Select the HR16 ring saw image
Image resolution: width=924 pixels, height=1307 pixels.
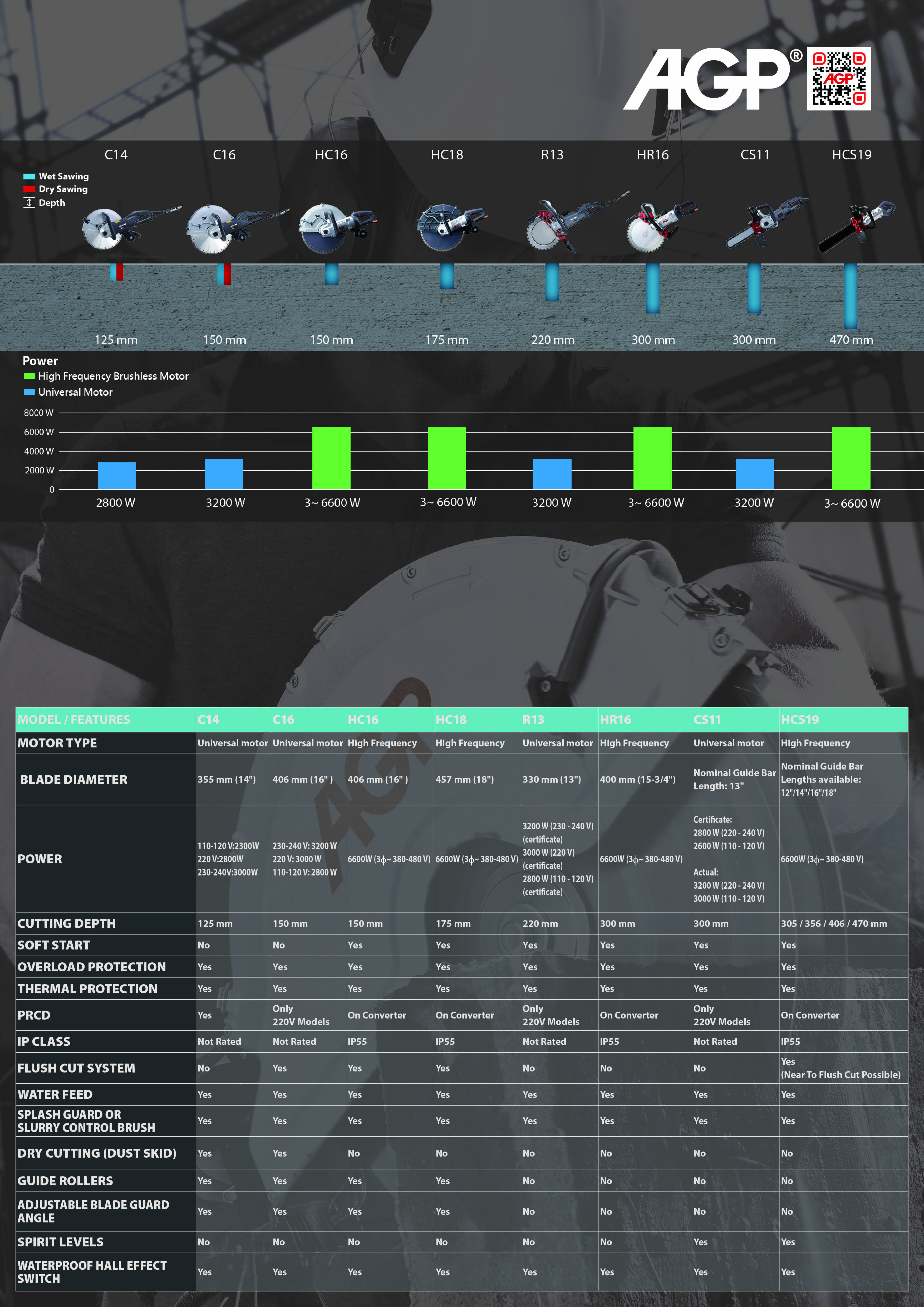pos(662,226)
